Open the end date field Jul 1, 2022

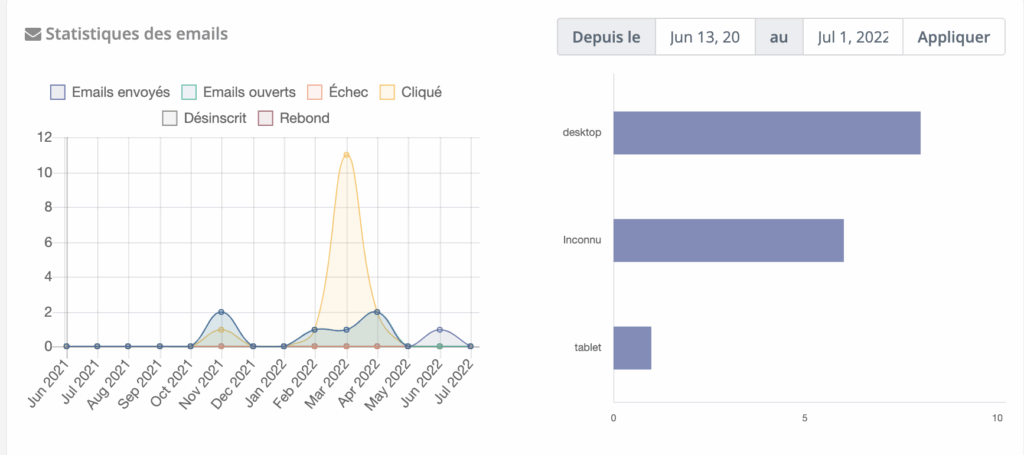[x=853, y=37]
